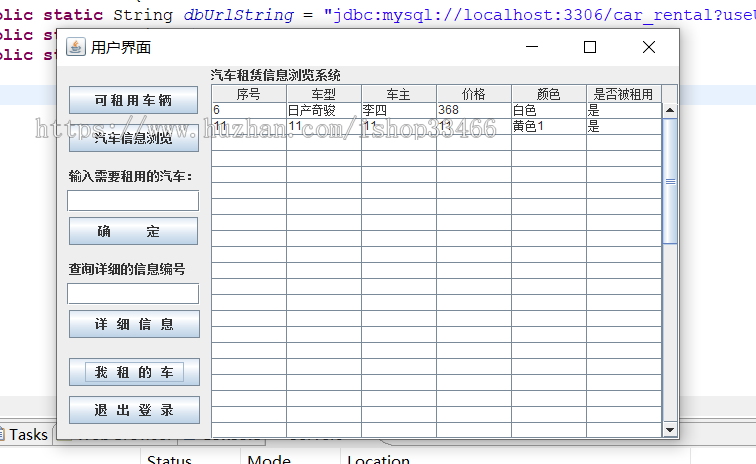The height and width of the screenshot is (464, 756).
Task: Focus the 查询详细的信息编号 input field
Action: [133, 294]
